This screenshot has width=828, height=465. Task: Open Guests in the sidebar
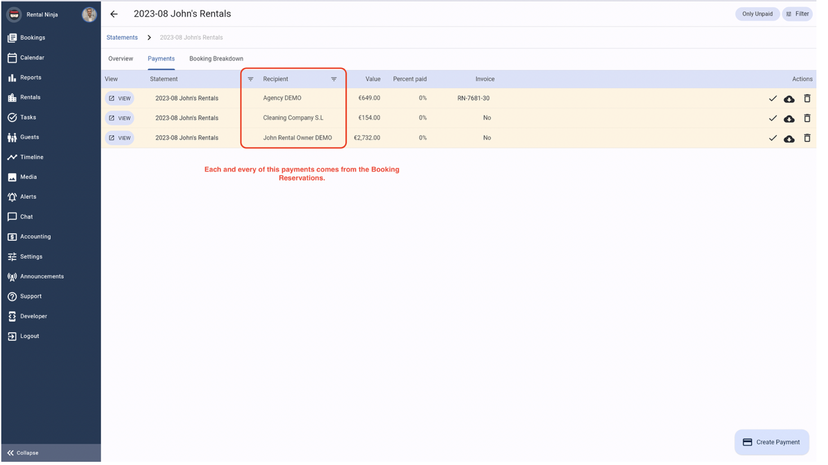23,138
